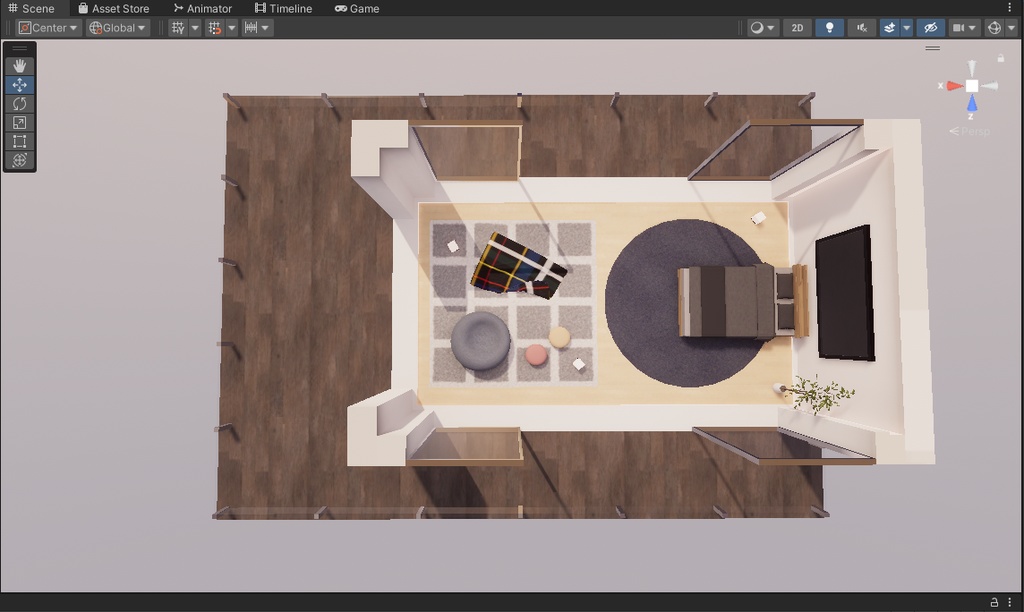
Task: Click the red X axis cone on the gizmo
Action: 954,86
